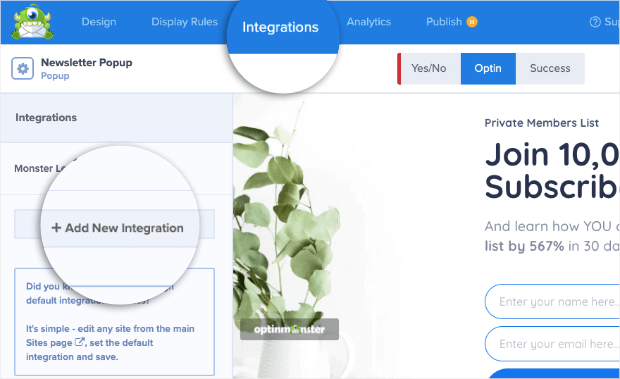Click the Newsletter Popup campaign name
The width and height of the screenshot is (620, 379).
[87, 62]
